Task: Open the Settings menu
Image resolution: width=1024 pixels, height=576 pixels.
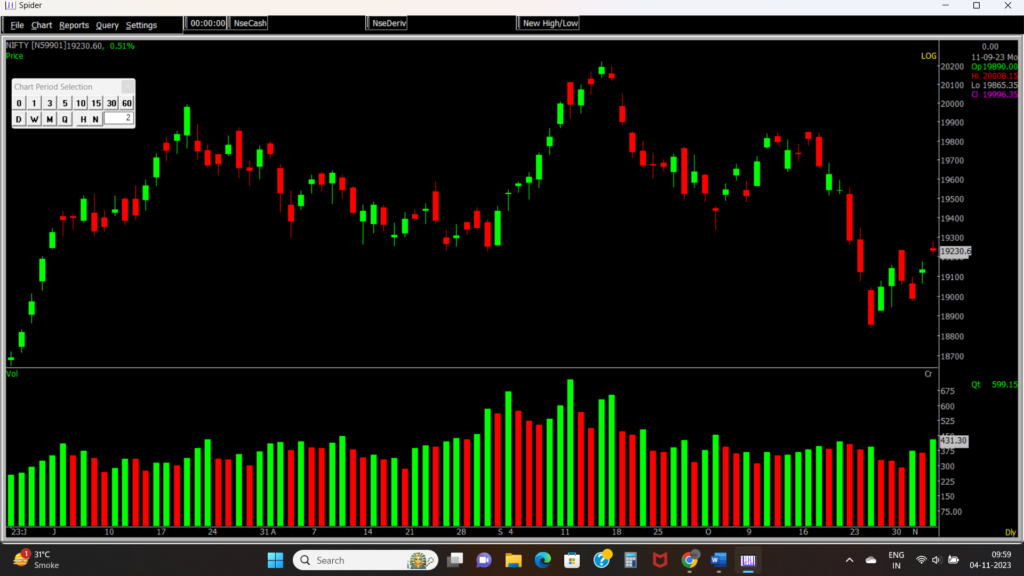Action: (x=141, y=25)
